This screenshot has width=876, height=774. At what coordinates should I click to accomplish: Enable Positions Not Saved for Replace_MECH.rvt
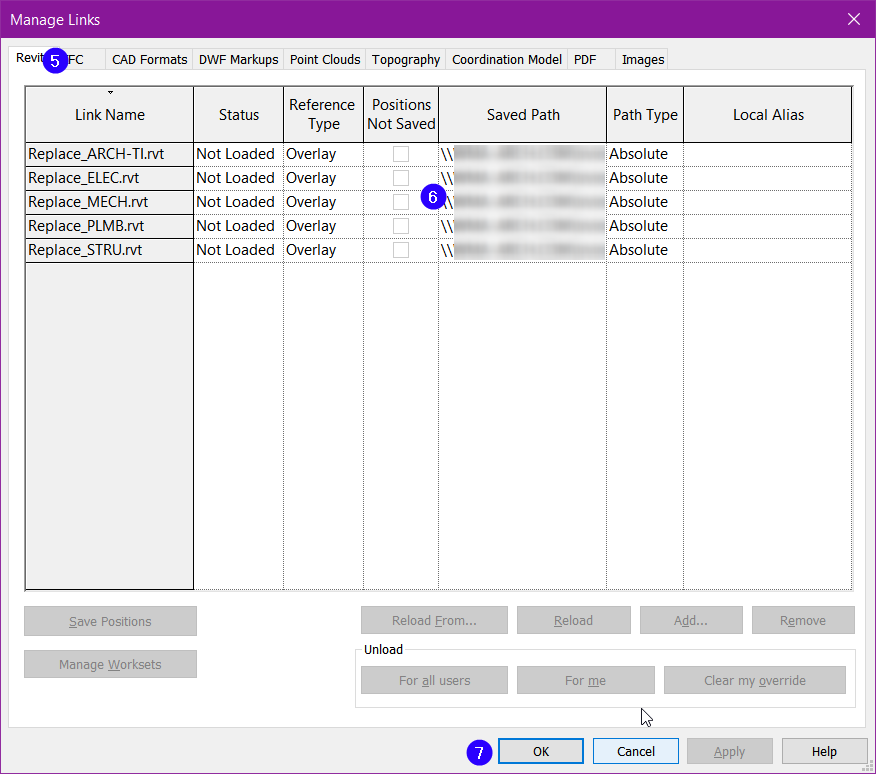pos(401,201)
